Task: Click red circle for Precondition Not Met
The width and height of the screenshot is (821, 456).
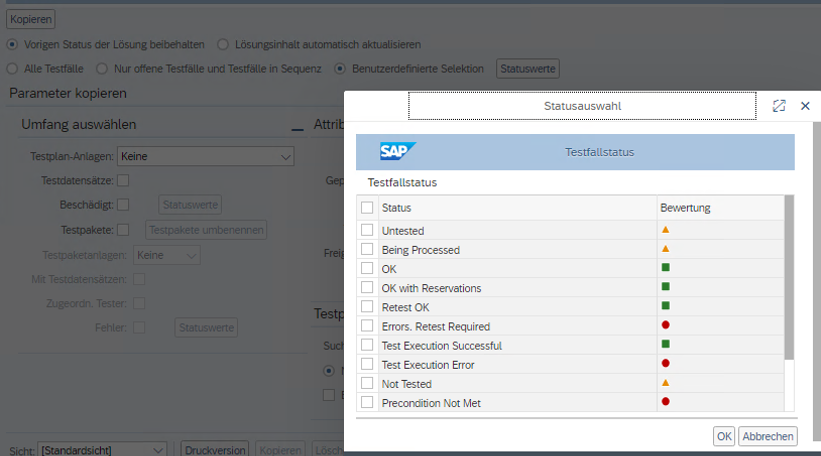Action: pos(665,402)
